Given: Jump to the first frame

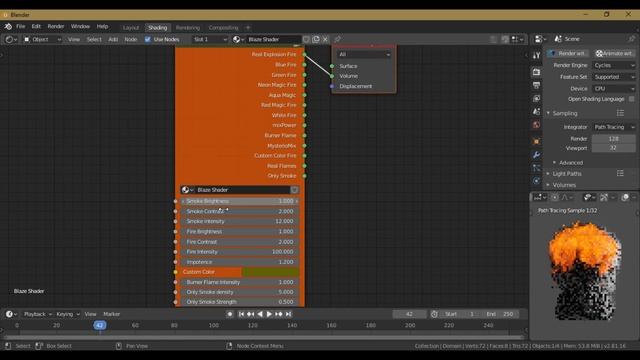Looking at the screenshot, I should coord(241,314).
